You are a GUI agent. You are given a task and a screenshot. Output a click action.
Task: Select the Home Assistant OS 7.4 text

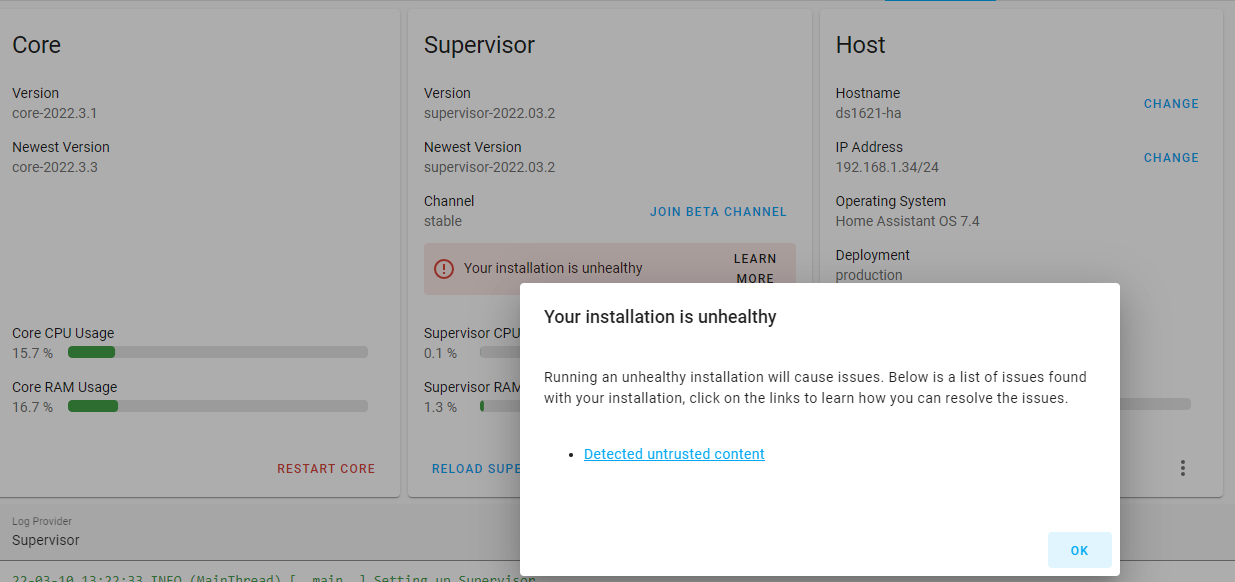click(908, 221)
